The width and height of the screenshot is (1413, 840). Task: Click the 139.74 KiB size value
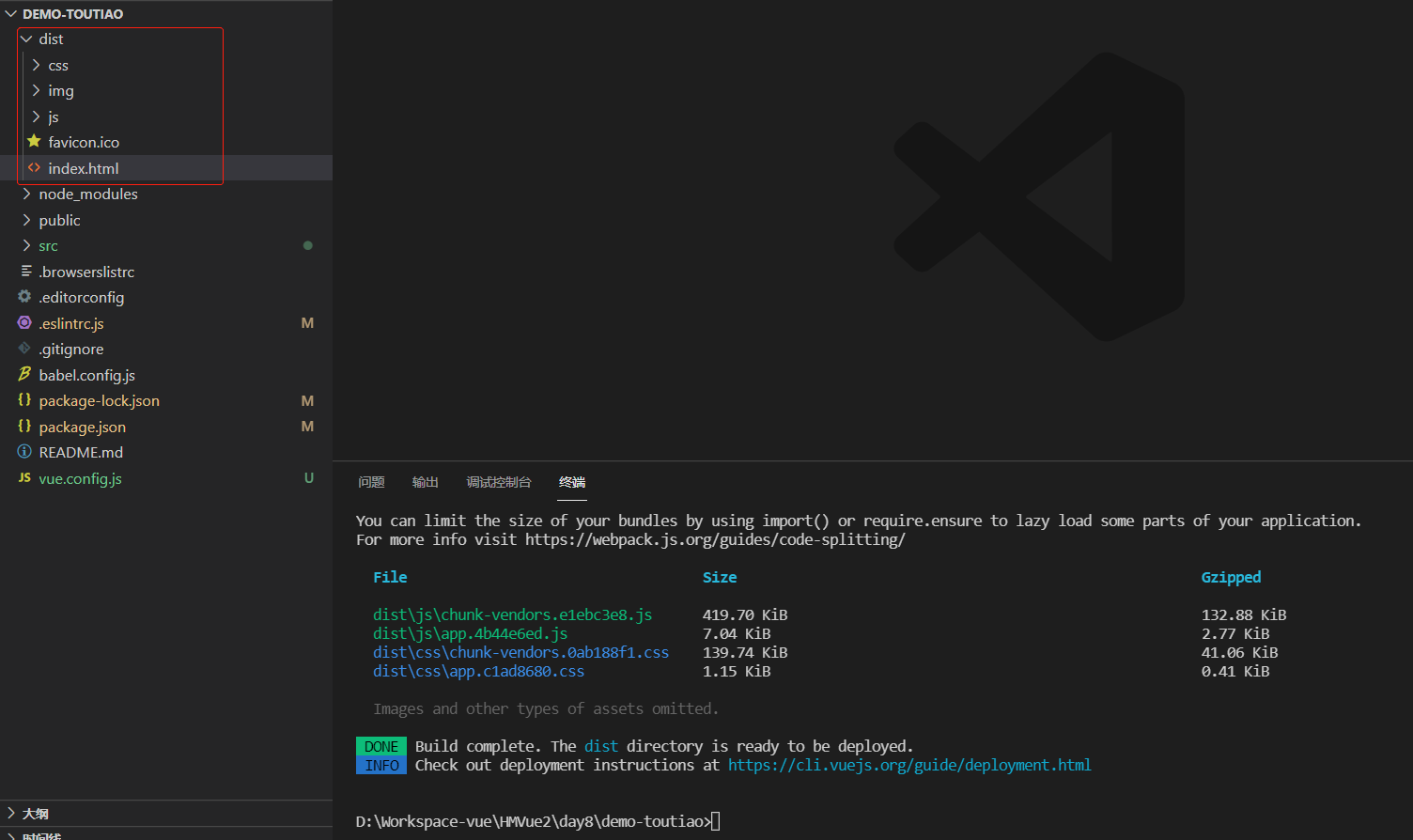pos(745,652)
